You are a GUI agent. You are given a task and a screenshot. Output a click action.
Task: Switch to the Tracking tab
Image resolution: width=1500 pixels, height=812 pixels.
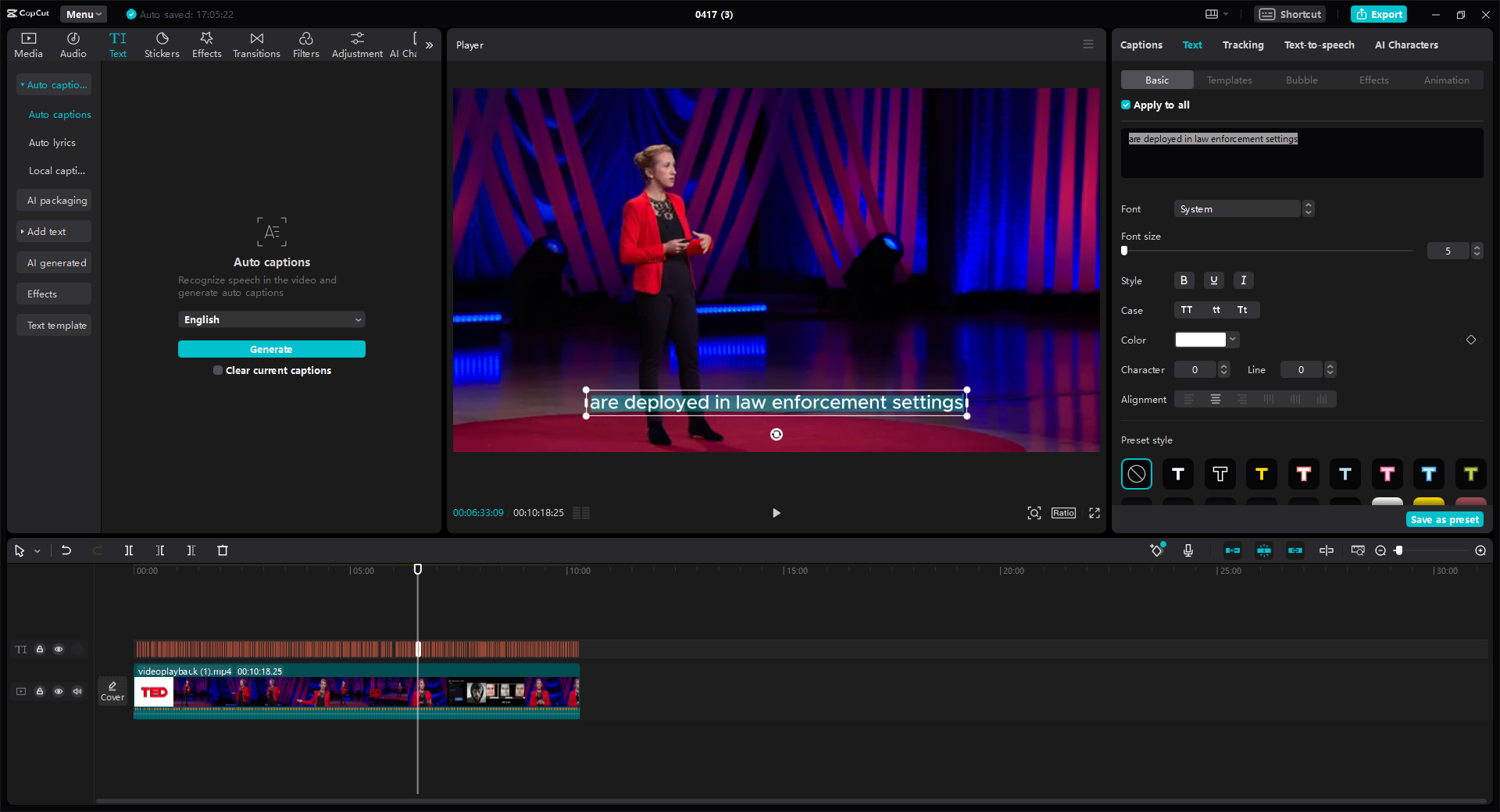click(x=1242, y=45)
